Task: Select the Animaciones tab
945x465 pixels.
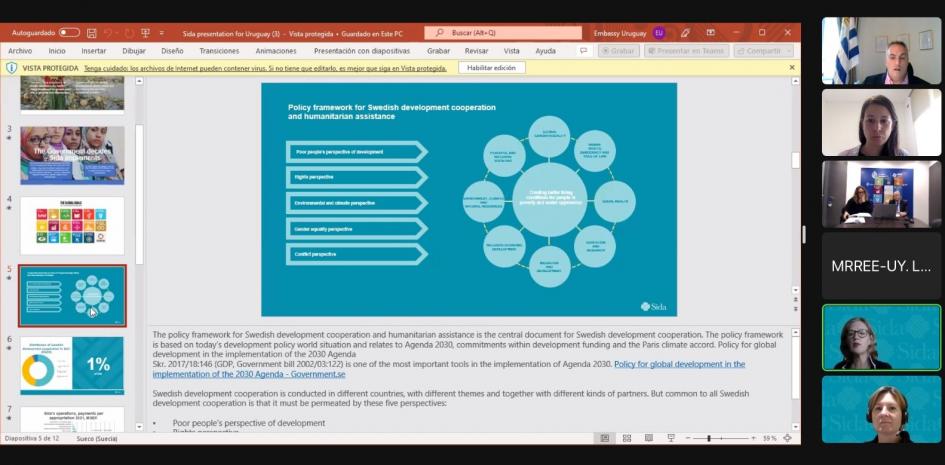Action: 276,51
